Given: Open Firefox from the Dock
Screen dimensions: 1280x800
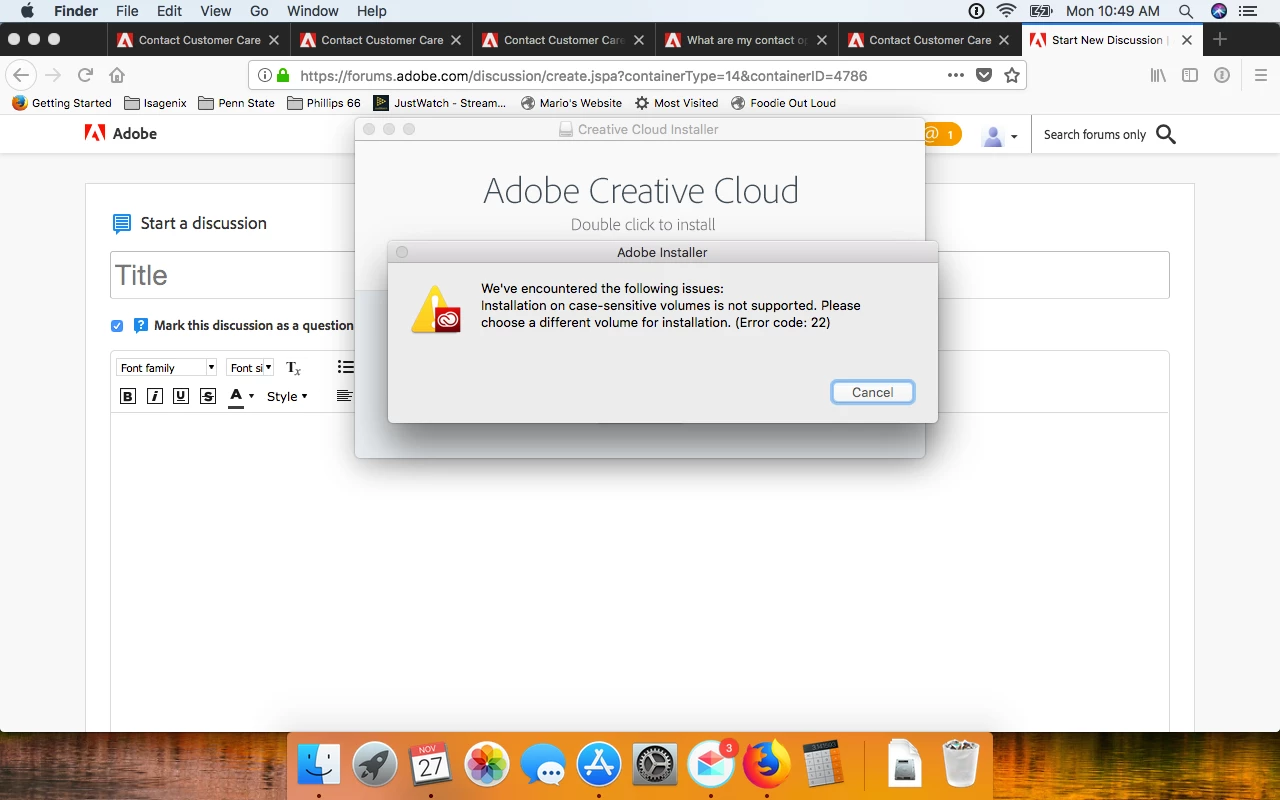Looking at the screenshot, I should 766,766.
